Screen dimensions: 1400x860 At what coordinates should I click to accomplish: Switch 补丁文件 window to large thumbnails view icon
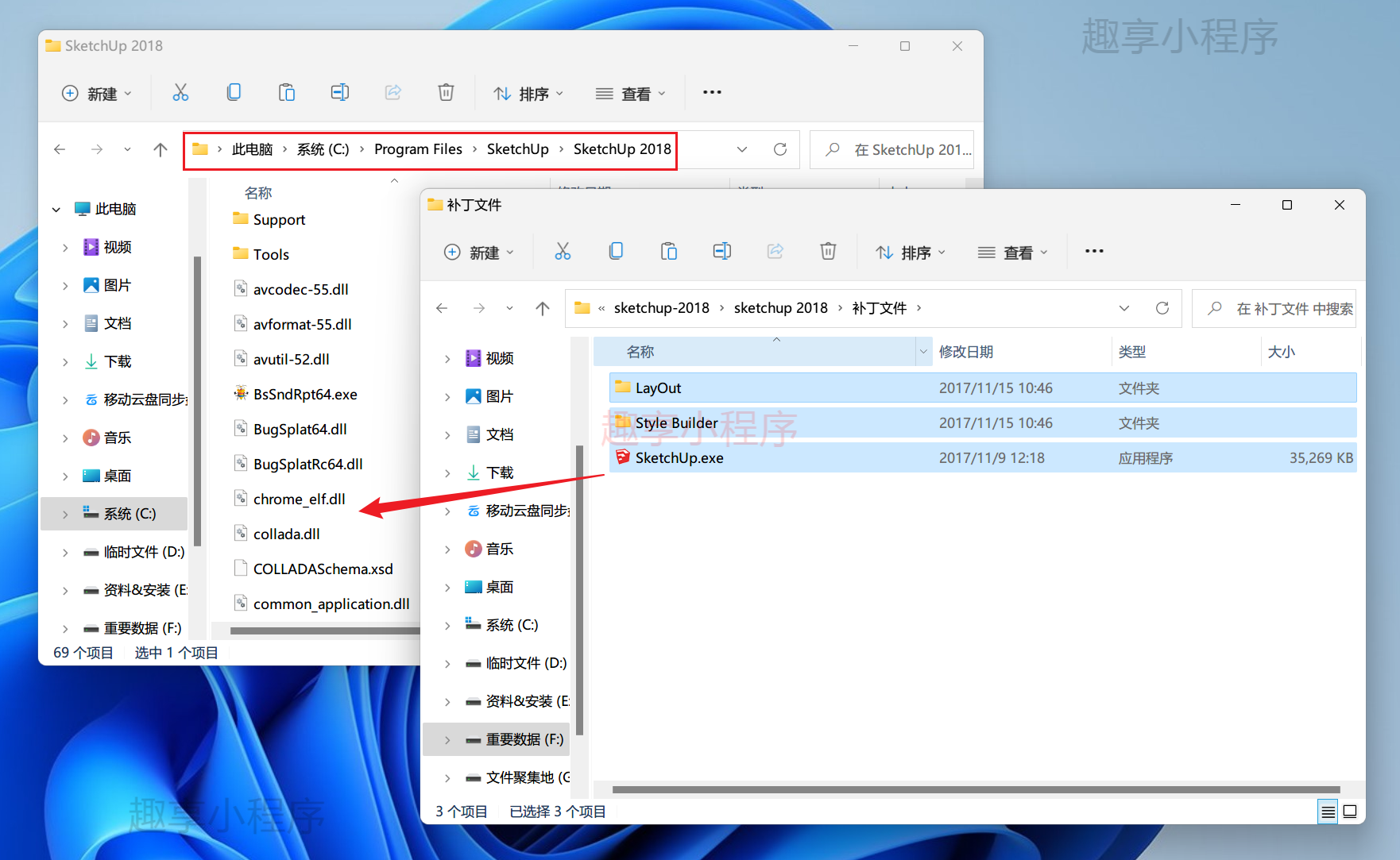coord(1350,812)
